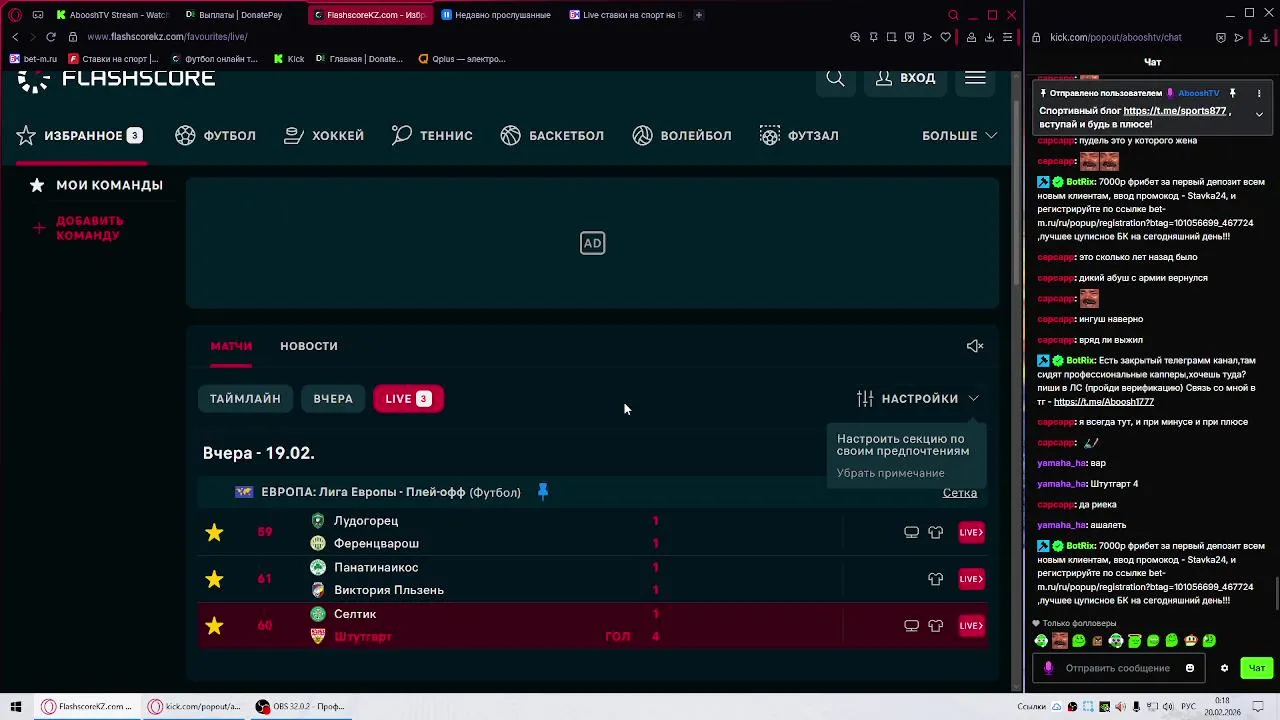The image size is (1280, 720).
Task: Expand the БОЛЬШЕ sports dropdown
Action: click(959, 135)
